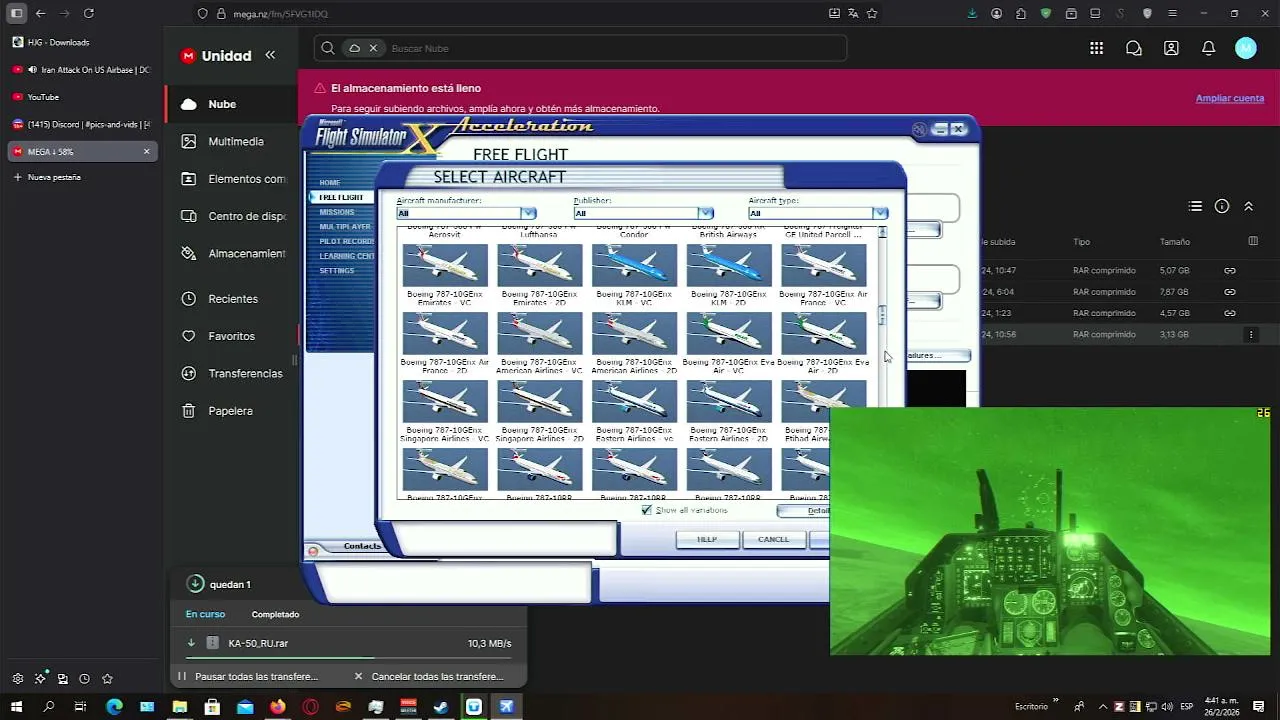Select Boeing 787-10GEnx Emirates VC thumbnail
Screen dimensions: 1280x720
(x=445, y=266)
